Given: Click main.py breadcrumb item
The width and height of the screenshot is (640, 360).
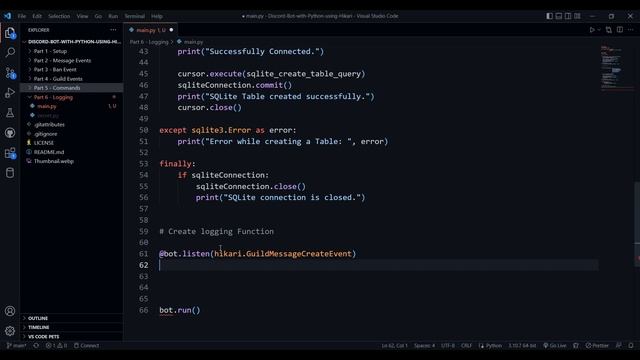Looking at the screenshot, I should (x=190, y=42).
